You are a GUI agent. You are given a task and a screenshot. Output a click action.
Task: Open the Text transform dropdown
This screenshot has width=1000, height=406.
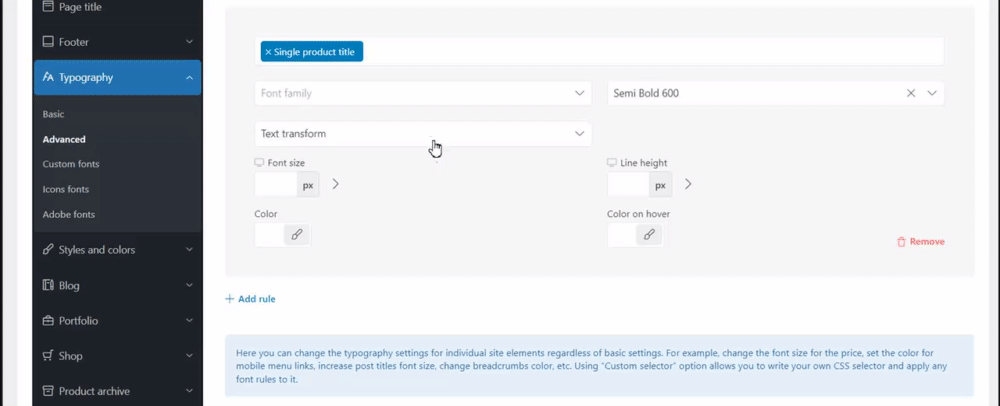[x=423, y=134]
